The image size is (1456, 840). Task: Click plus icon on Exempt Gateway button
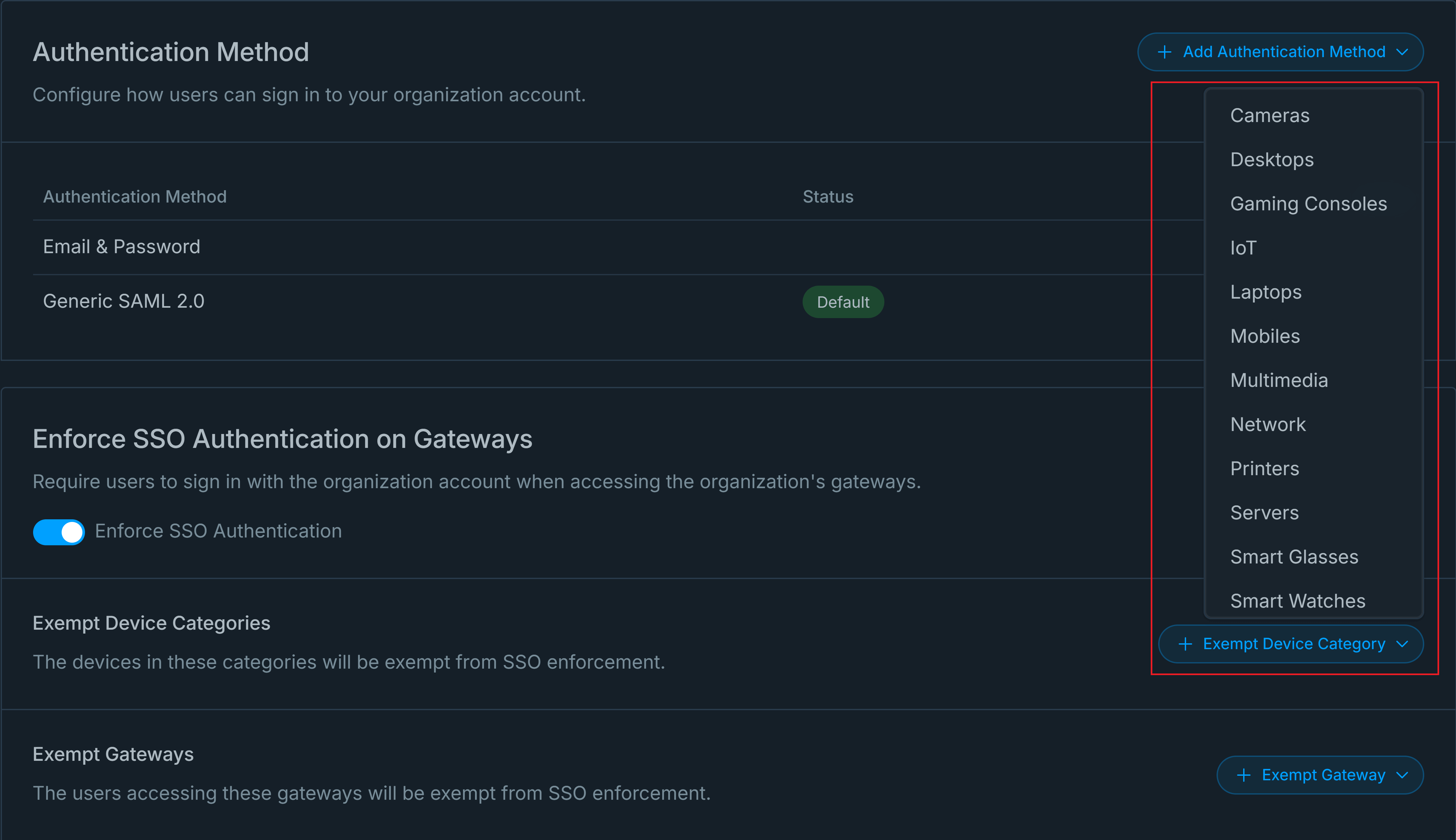(x=1244, y=775)
